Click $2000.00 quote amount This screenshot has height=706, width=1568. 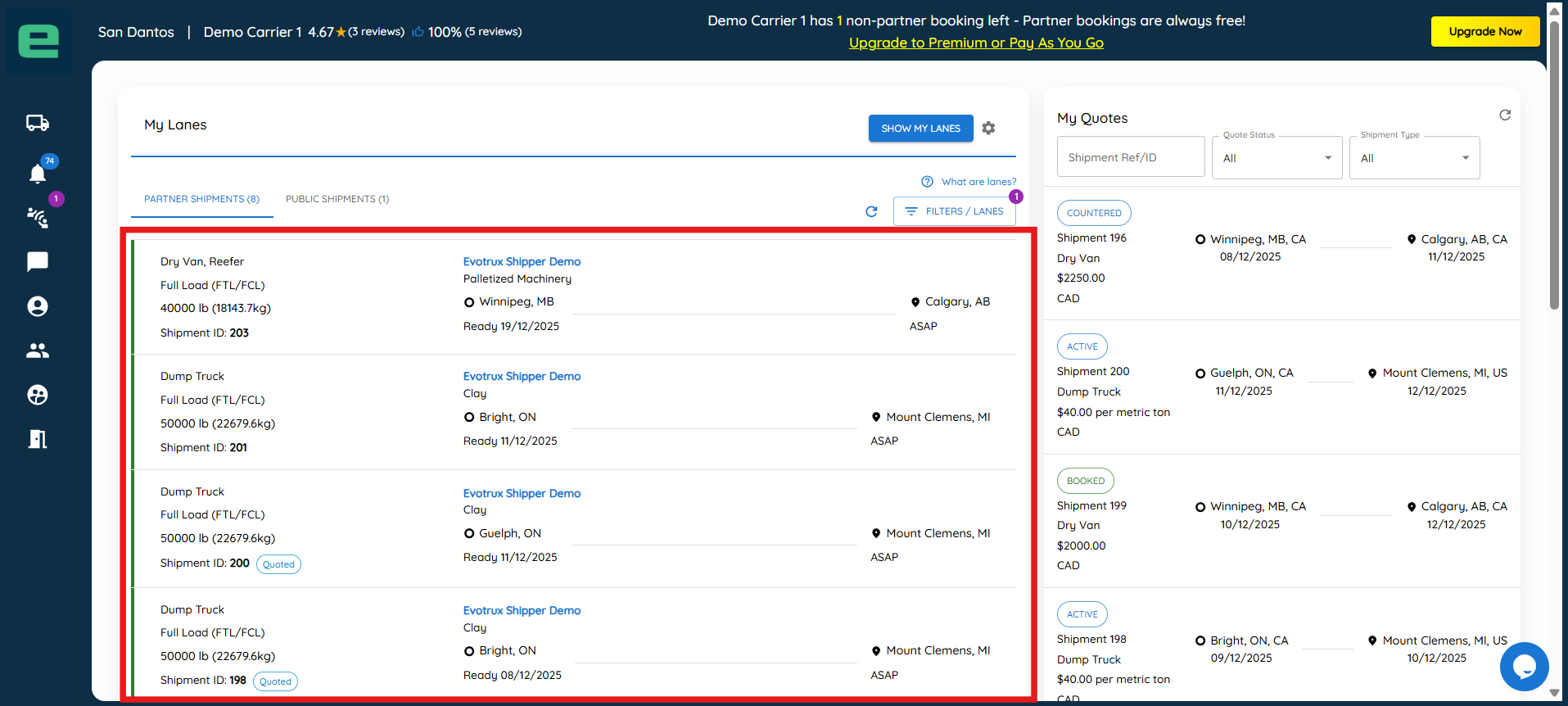tap(1081, 545)
